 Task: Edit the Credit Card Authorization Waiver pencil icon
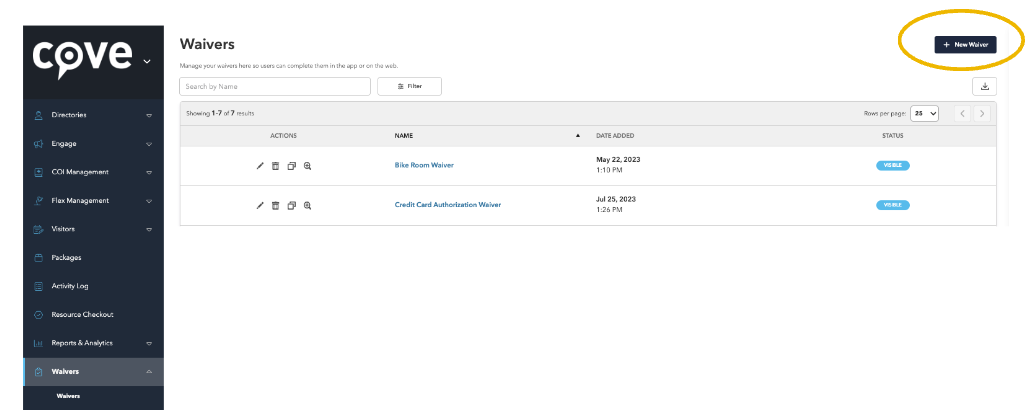pyautogui.click(x=260, y=206)
